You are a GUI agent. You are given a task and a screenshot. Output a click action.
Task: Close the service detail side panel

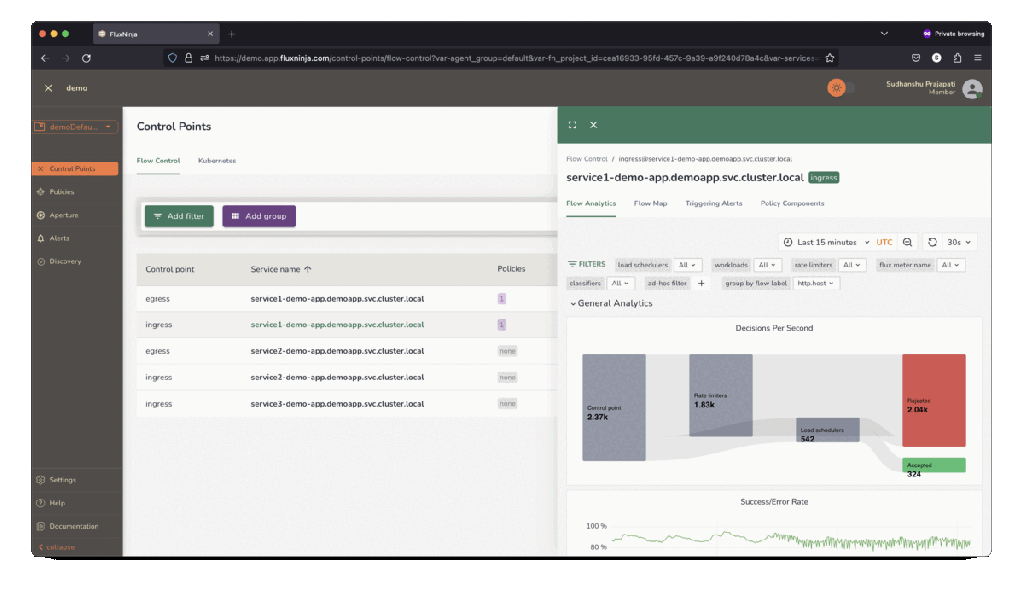[x=593, y=125]
